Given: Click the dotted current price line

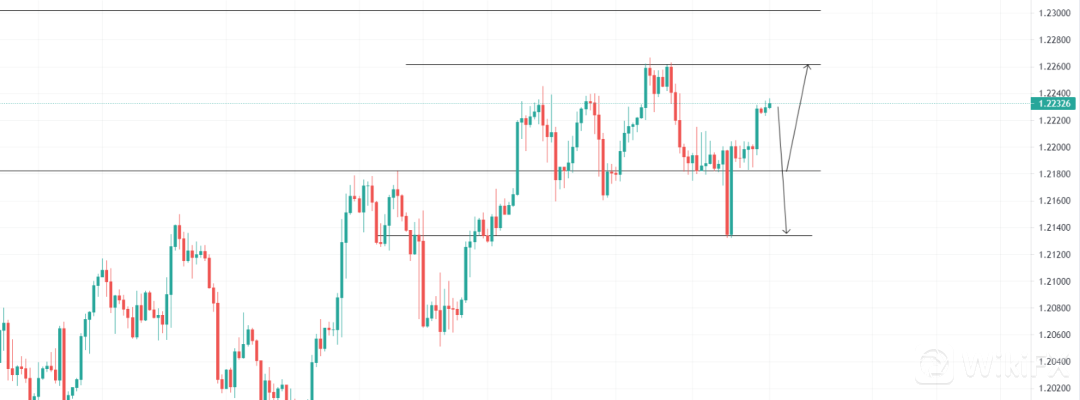Looking at the screenshot, I should (x=300, y=103).
